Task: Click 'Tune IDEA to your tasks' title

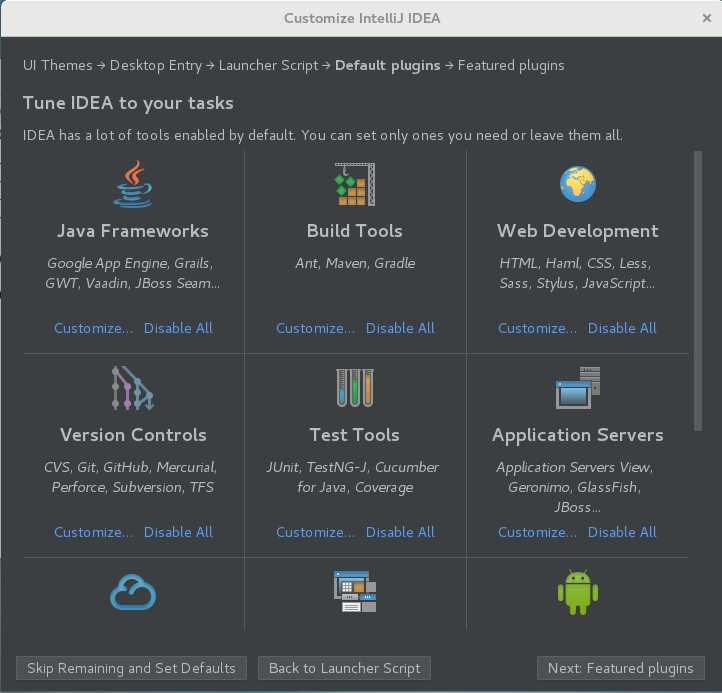Action: [x=128, y=103]
